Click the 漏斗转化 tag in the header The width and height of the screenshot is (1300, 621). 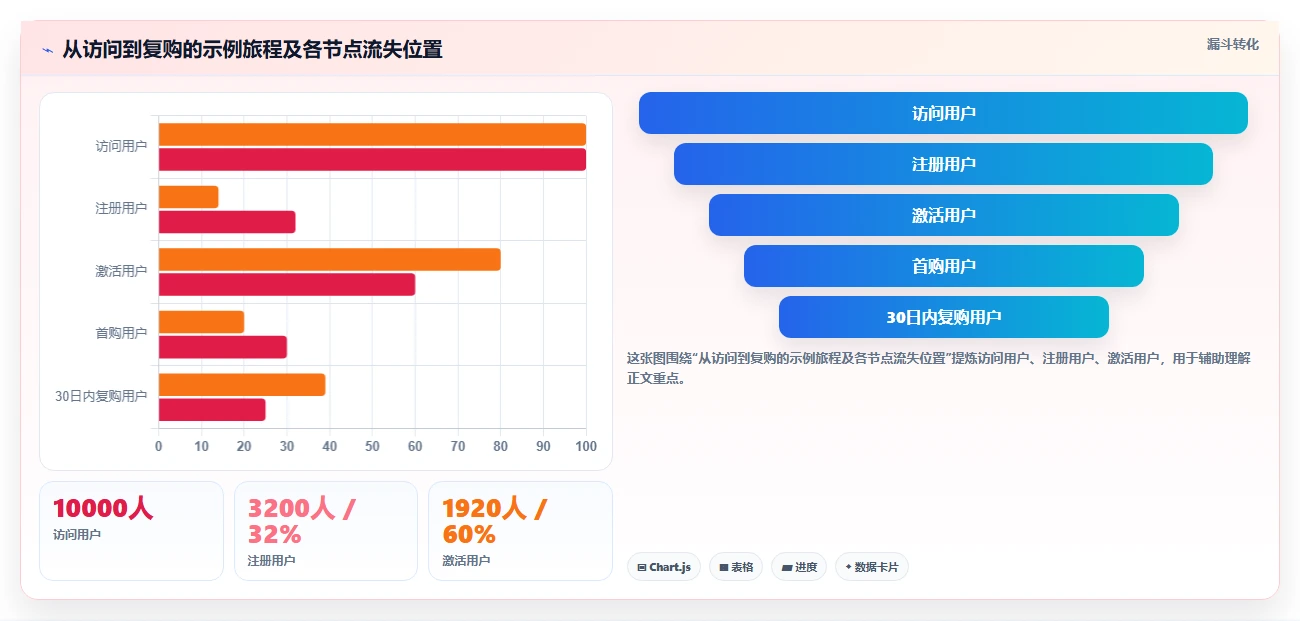pos(1232,45)
